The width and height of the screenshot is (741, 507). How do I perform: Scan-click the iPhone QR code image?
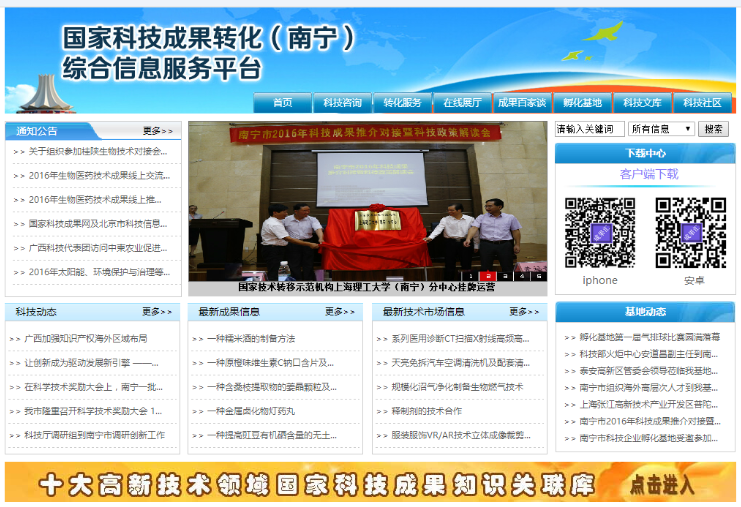(x=600, y=231)
